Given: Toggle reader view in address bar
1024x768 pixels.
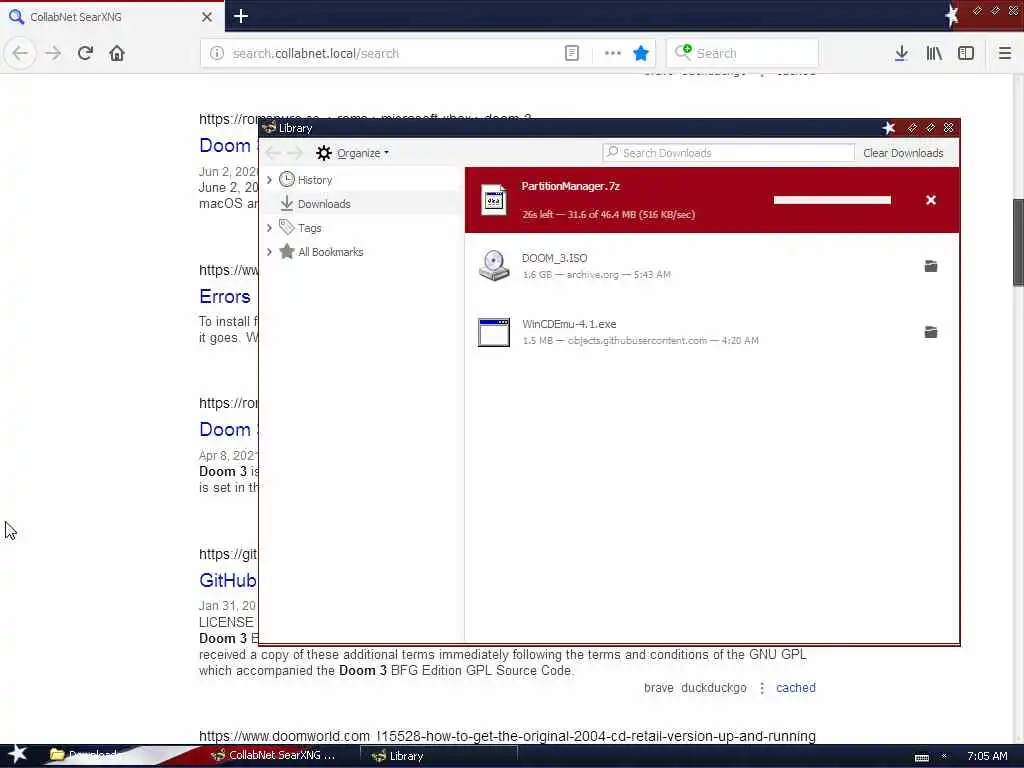Looking at the screenshot, I should [x=571, y=53].
